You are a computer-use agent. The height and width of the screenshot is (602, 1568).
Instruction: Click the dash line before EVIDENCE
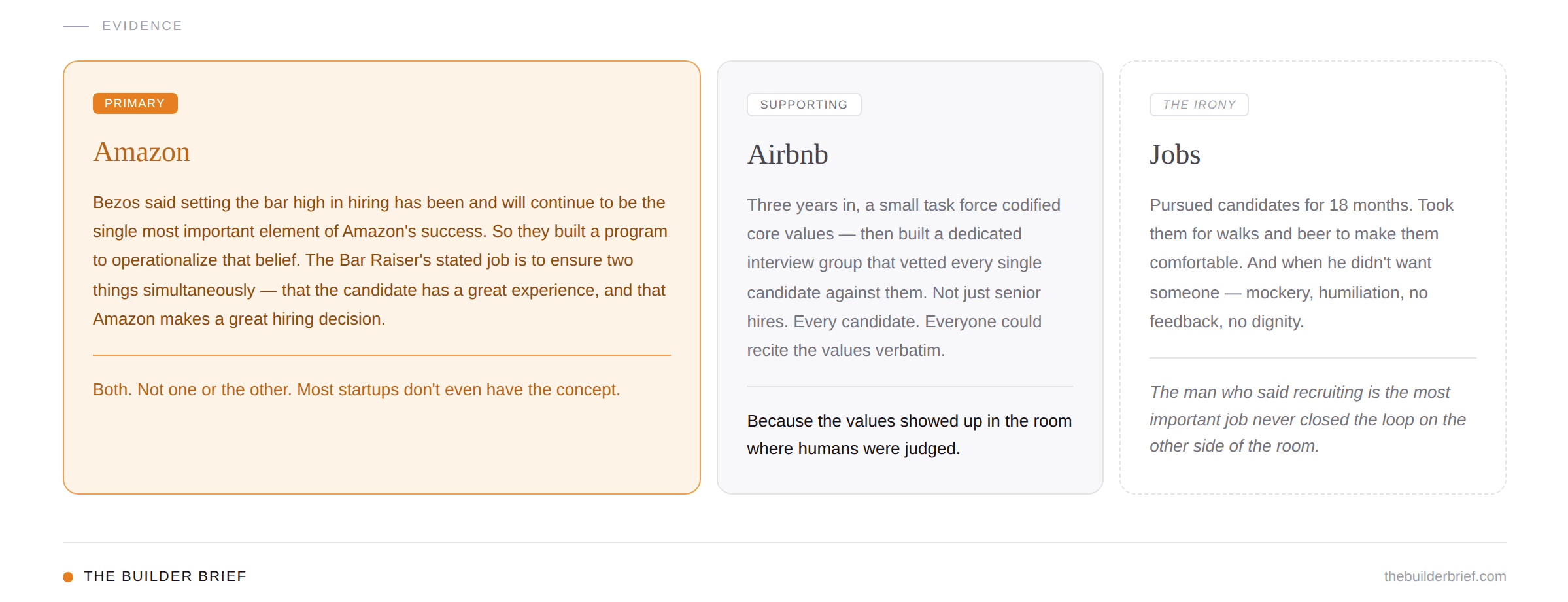[x=76, y=27]
